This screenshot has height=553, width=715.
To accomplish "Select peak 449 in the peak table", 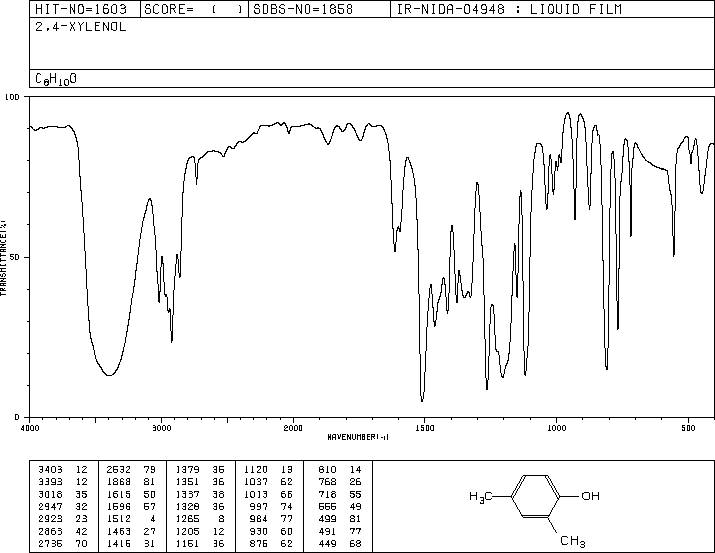I will (327, 543).
